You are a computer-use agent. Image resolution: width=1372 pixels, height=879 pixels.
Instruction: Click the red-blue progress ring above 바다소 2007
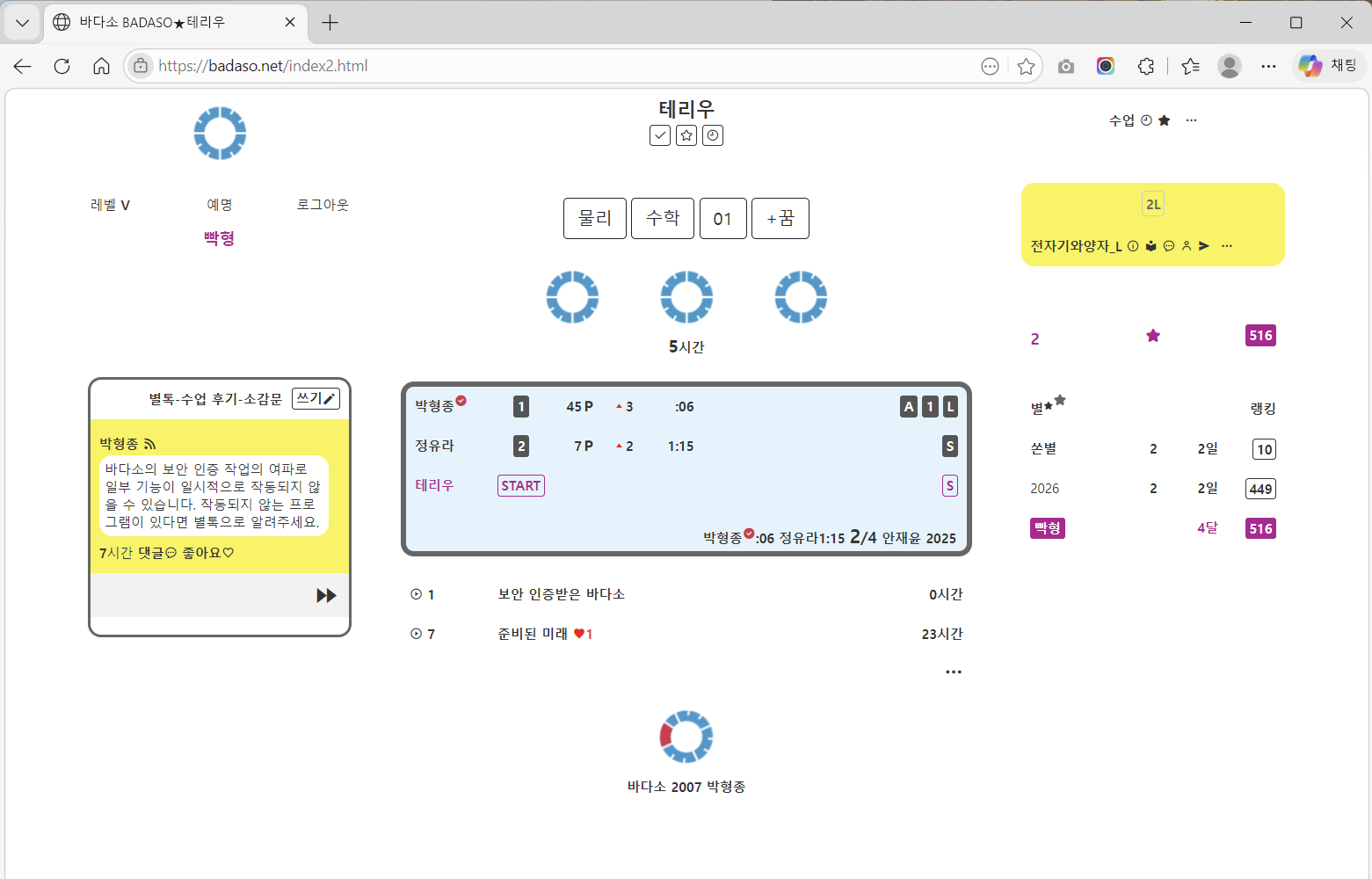686,737
